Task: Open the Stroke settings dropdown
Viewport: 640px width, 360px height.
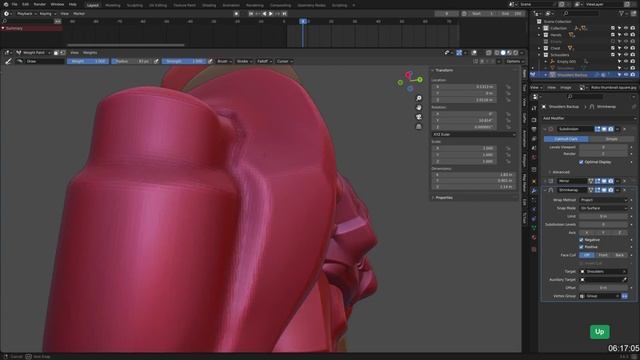Action: [244, 61]
